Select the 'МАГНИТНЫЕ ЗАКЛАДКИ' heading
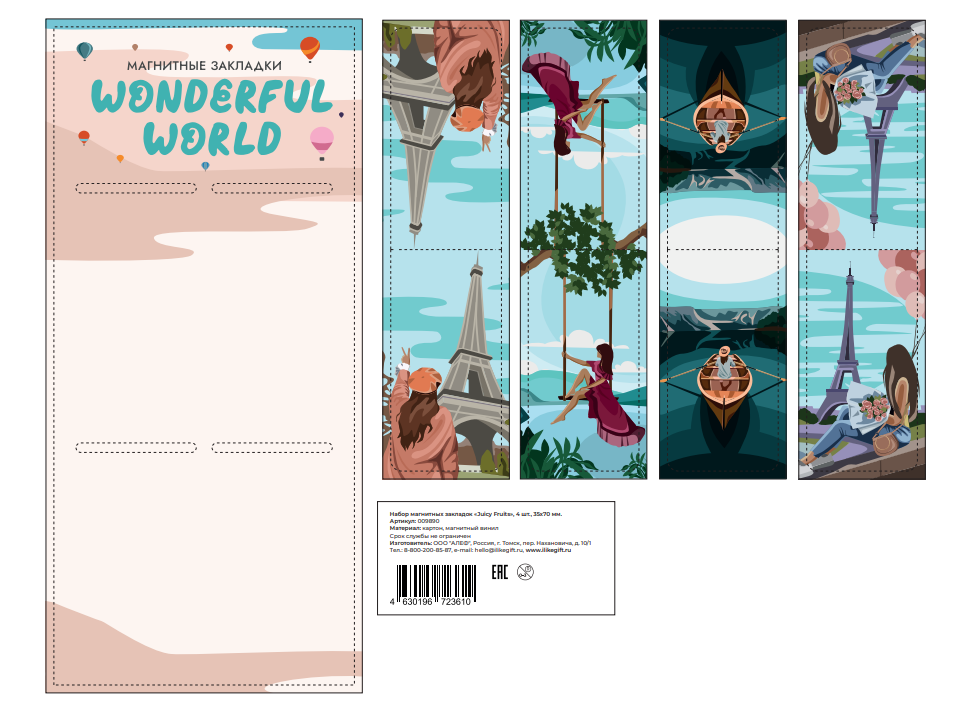The width and height of the screenshot is (958, 717). 204,65
